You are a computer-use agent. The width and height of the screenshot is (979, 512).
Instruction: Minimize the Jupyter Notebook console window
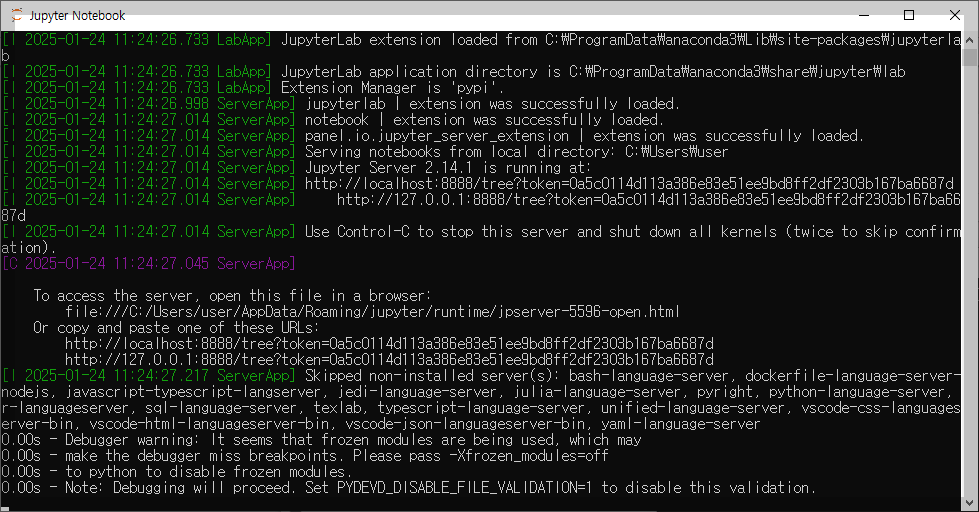[x=864, y=15]
